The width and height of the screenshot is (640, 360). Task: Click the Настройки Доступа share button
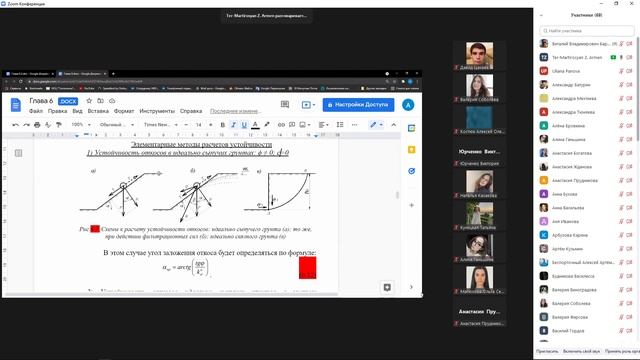click(358, 105)
